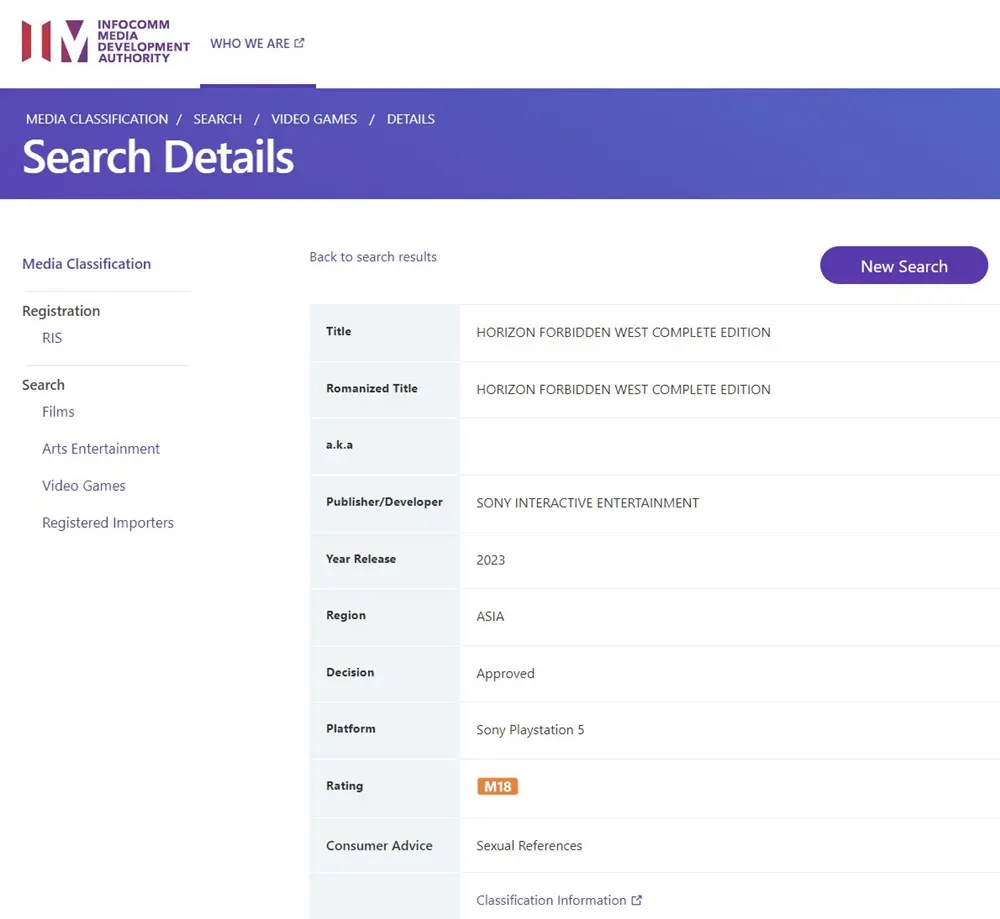Select the DETAILS breadcrumb

point(411,119)
